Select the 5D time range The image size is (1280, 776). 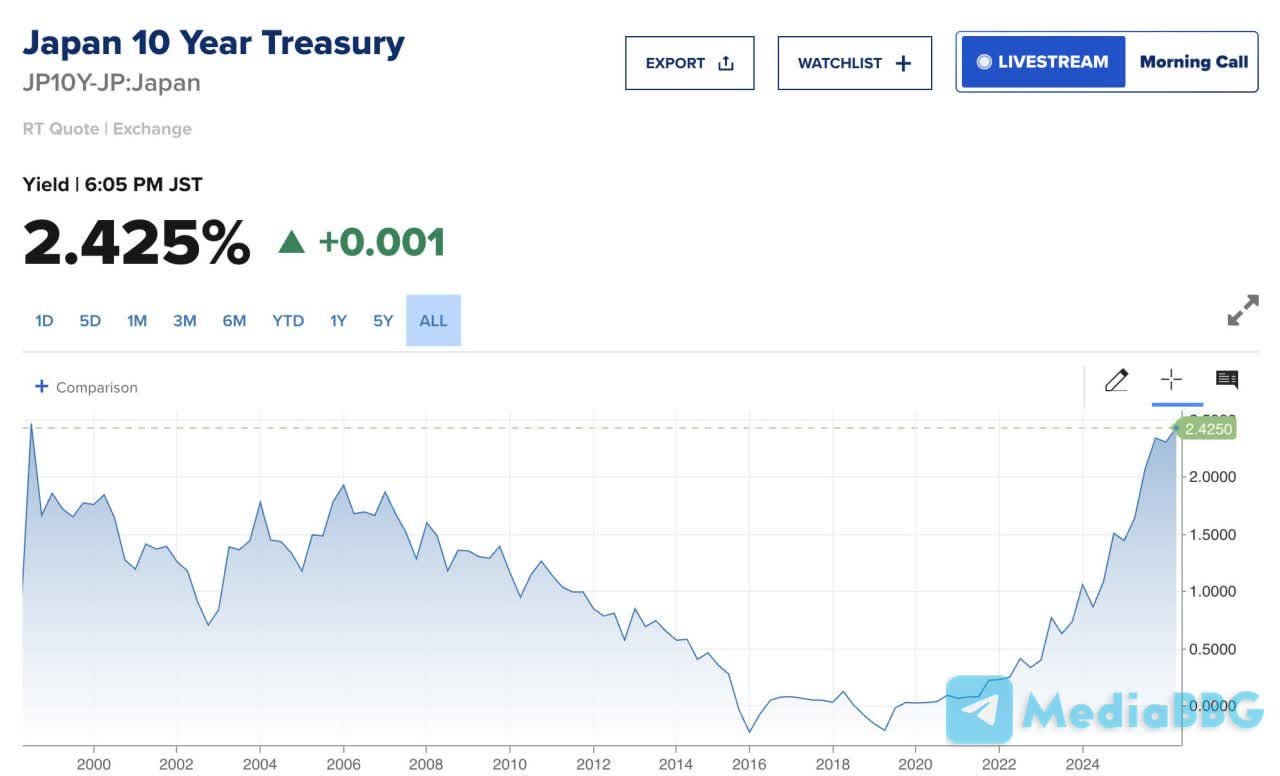point(90,321)
